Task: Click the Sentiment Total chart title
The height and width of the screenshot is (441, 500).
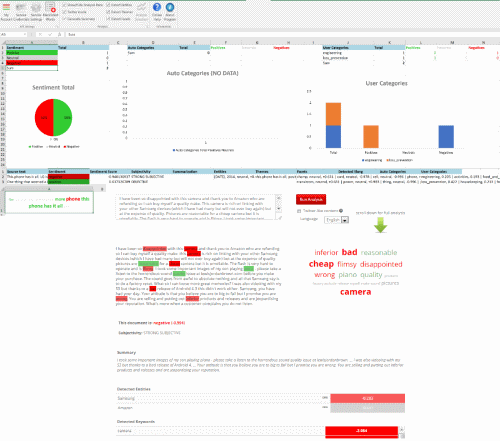Action: click(53, 87)
